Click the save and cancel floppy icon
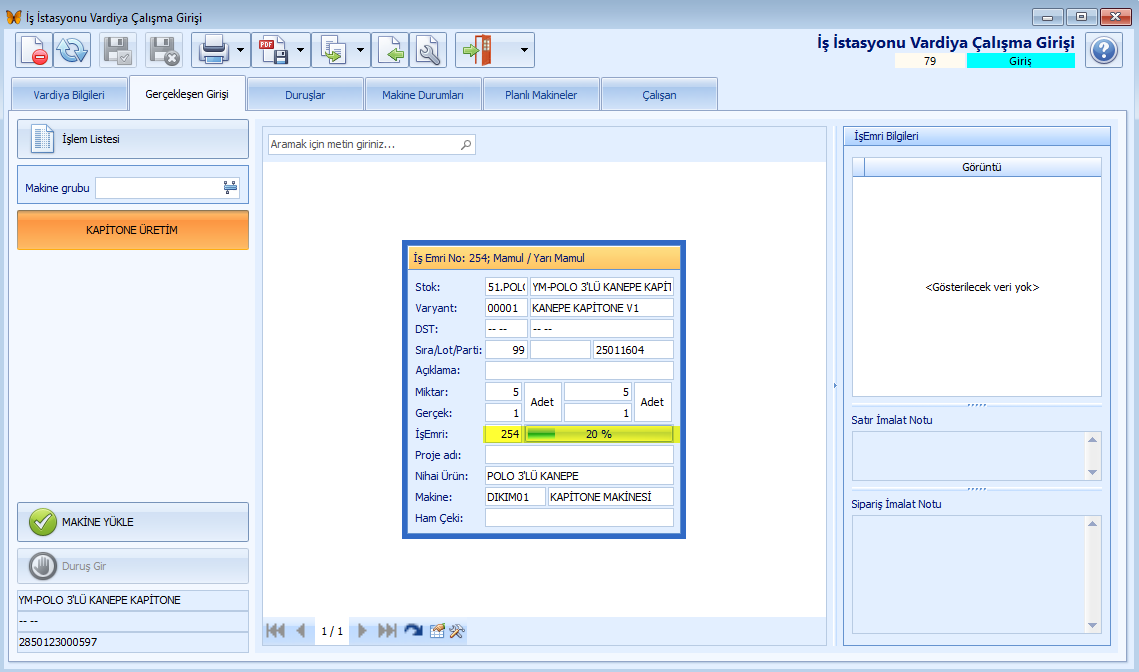This screenshot has width=1139, height=672. point(163,51)
